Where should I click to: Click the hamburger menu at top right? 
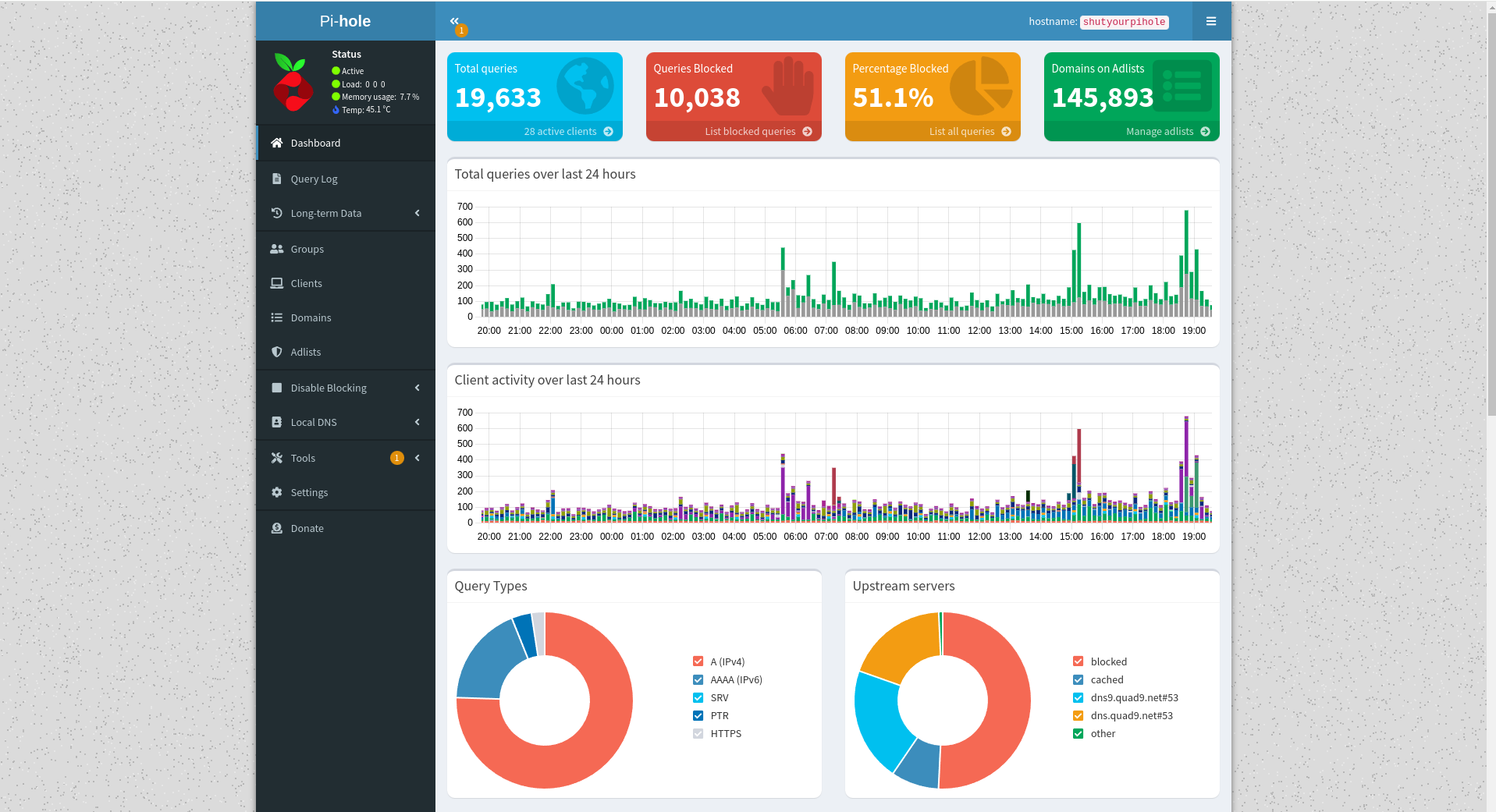[x=1210, y=21]
